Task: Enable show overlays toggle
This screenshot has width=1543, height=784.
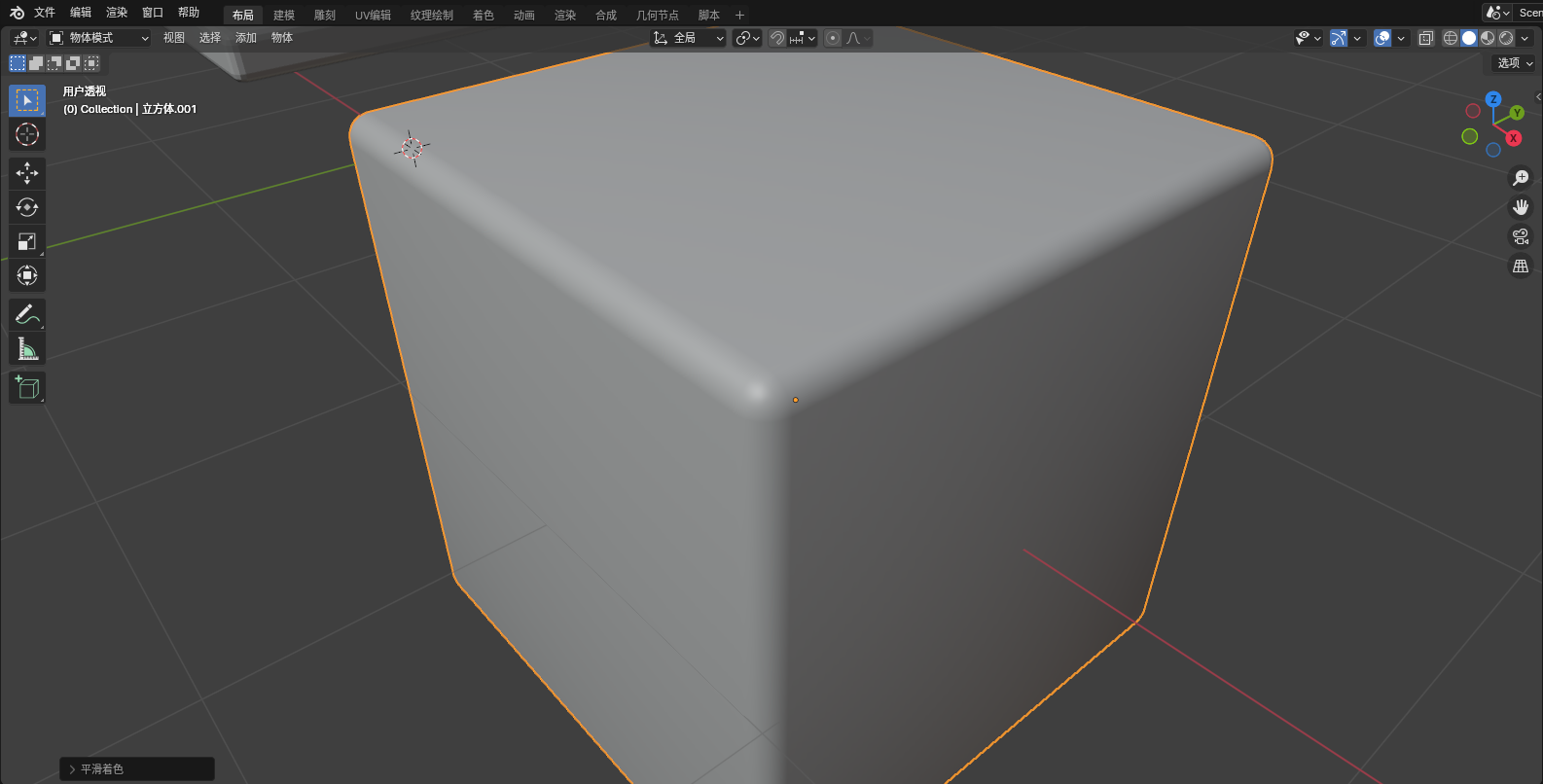Action: tap(1382, 38)
